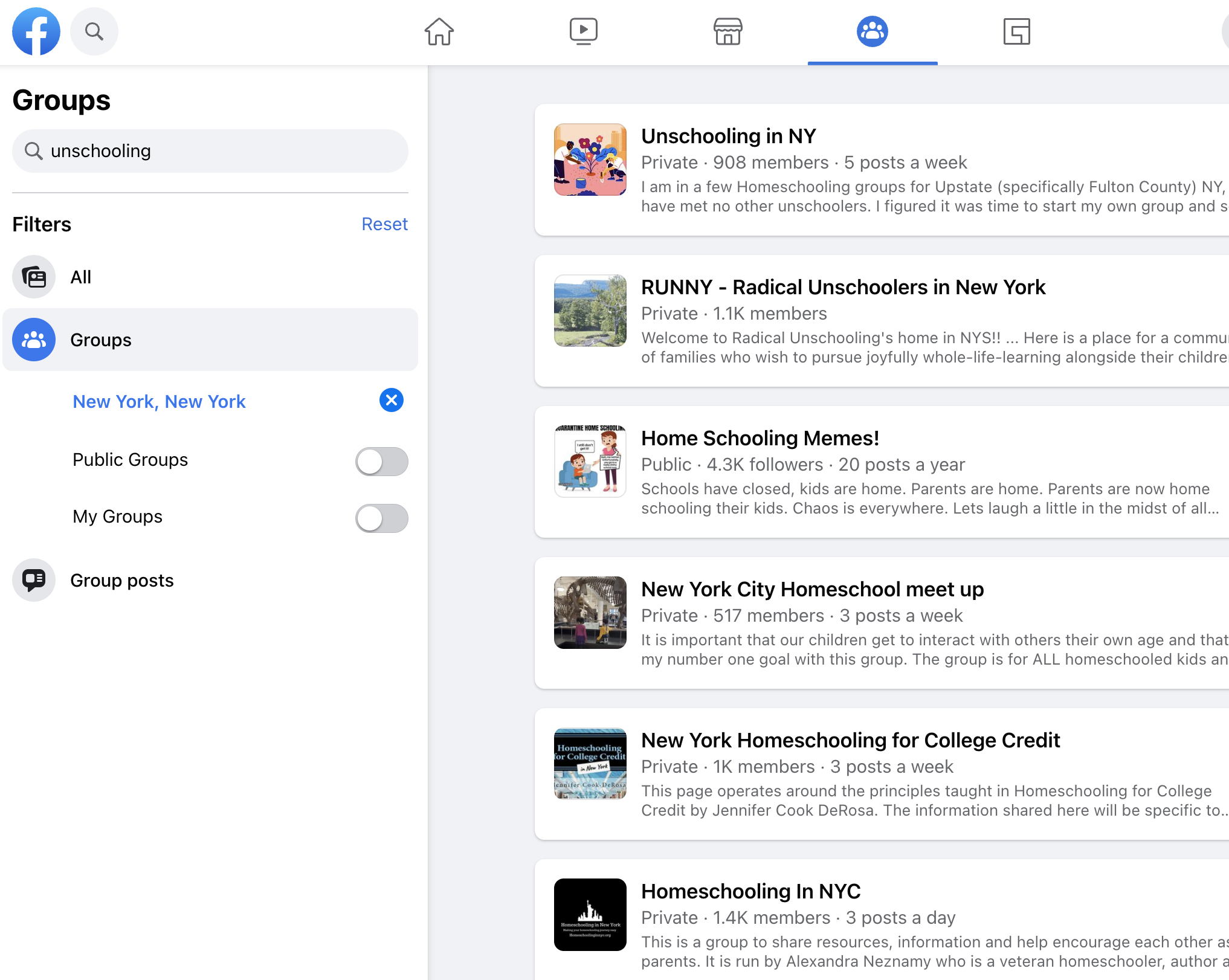
Task: Select the All filter label
Action: pyautogui.click(x=81, y=277)
